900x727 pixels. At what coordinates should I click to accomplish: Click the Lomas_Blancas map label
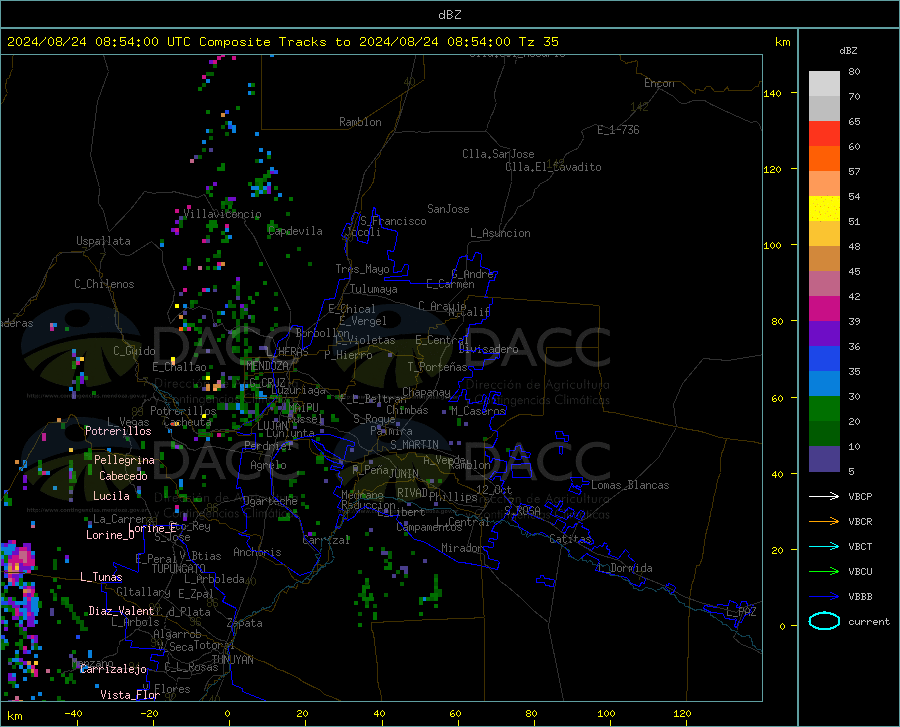(630, 485)
